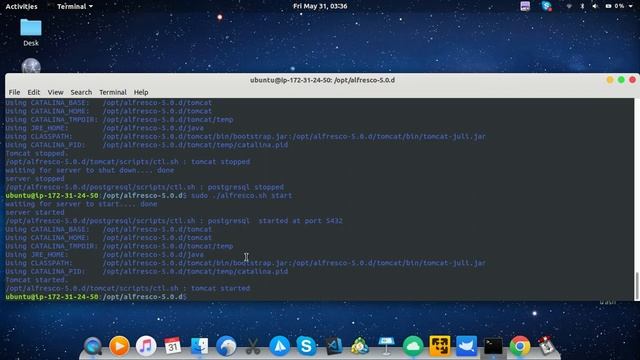Open the Activities overview

point(21,6)
